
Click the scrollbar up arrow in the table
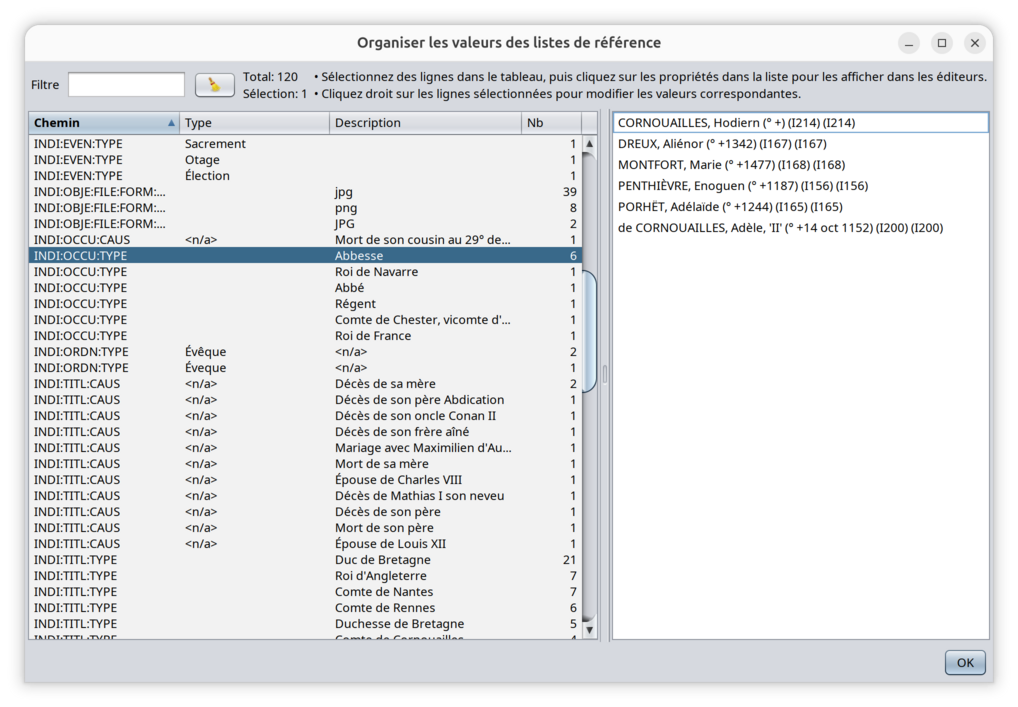coord(590,143)
